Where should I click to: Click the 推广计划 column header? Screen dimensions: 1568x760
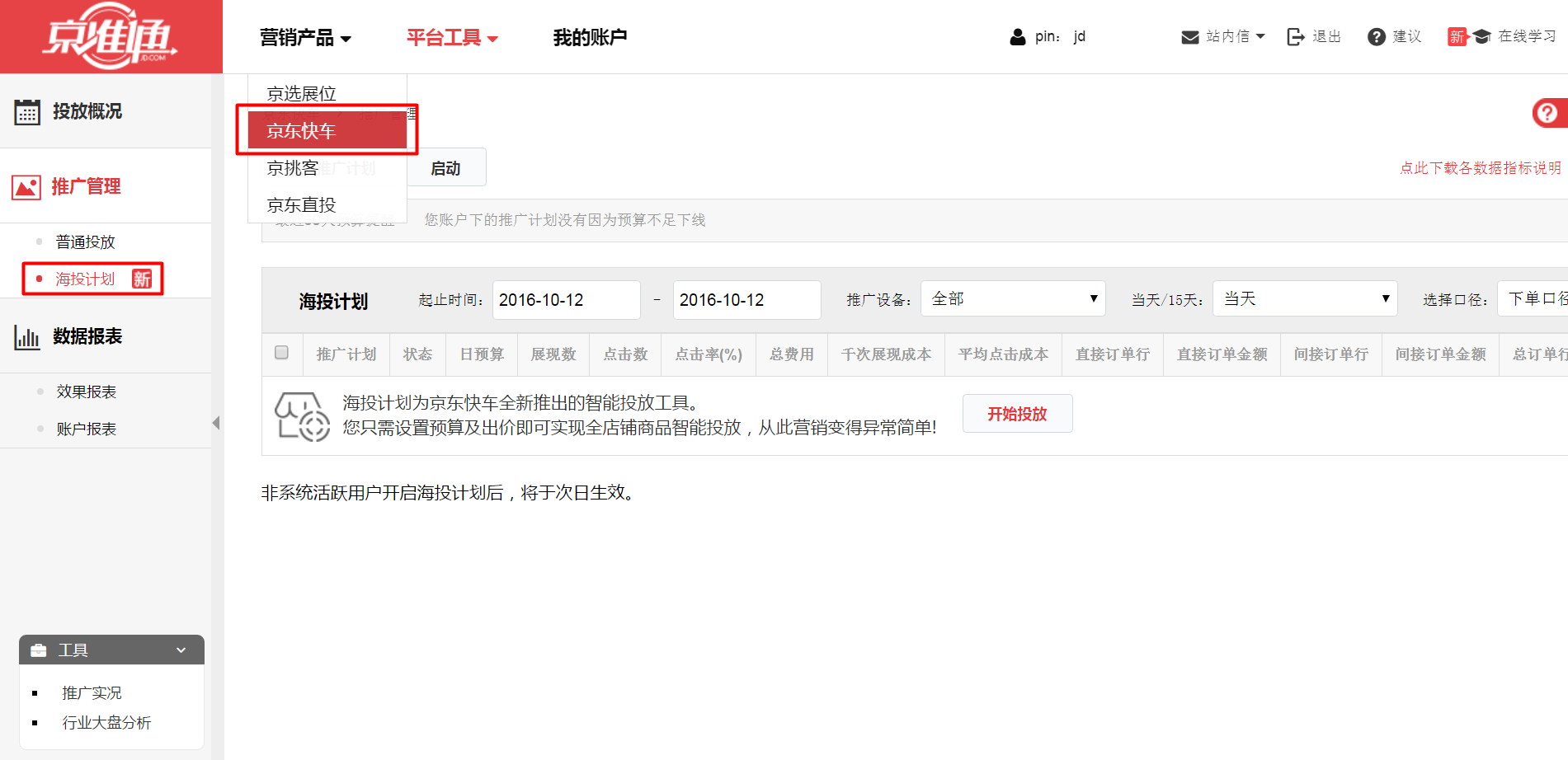(346, 354)
